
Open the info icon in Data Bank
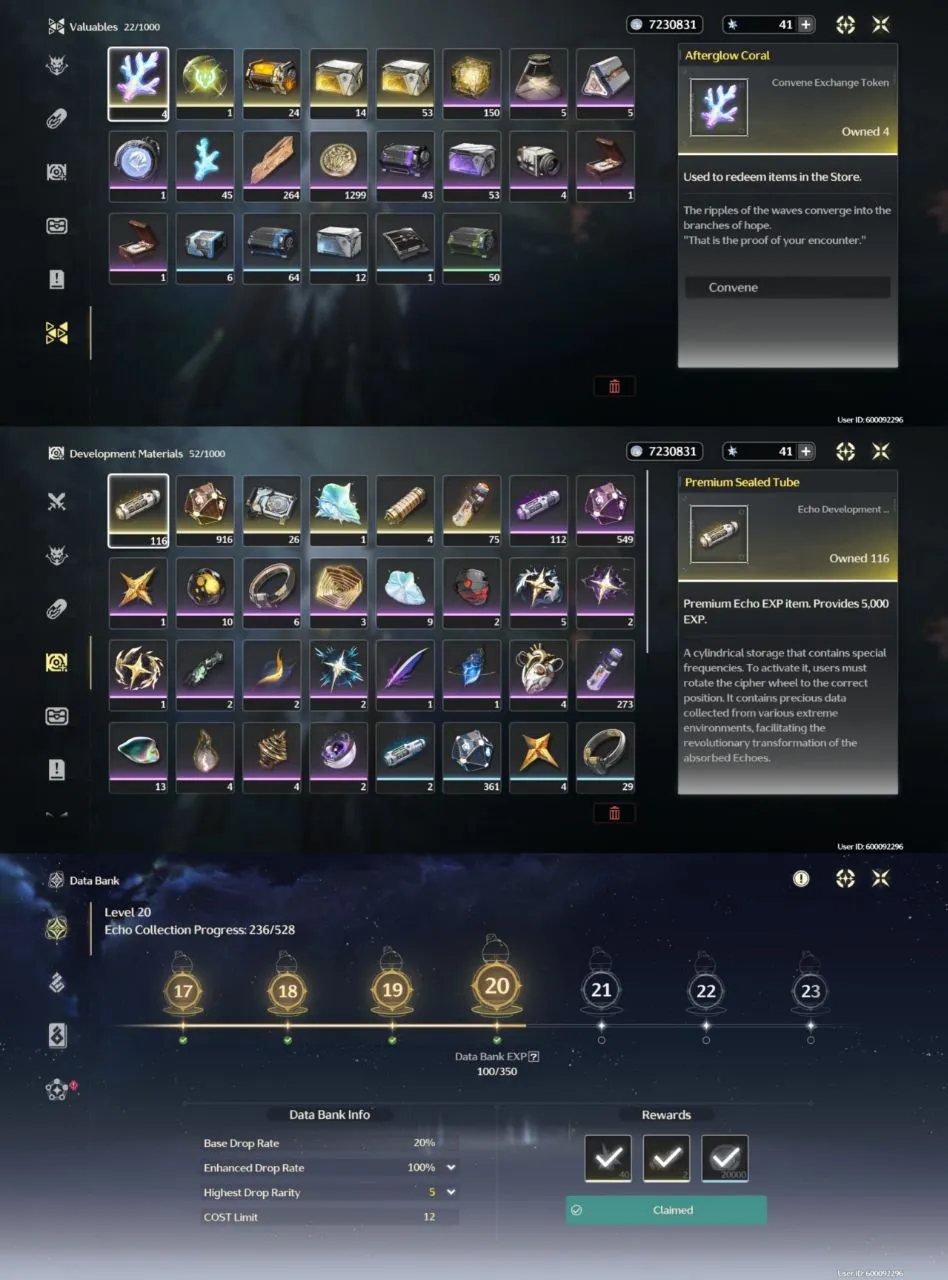click(801, 878)
